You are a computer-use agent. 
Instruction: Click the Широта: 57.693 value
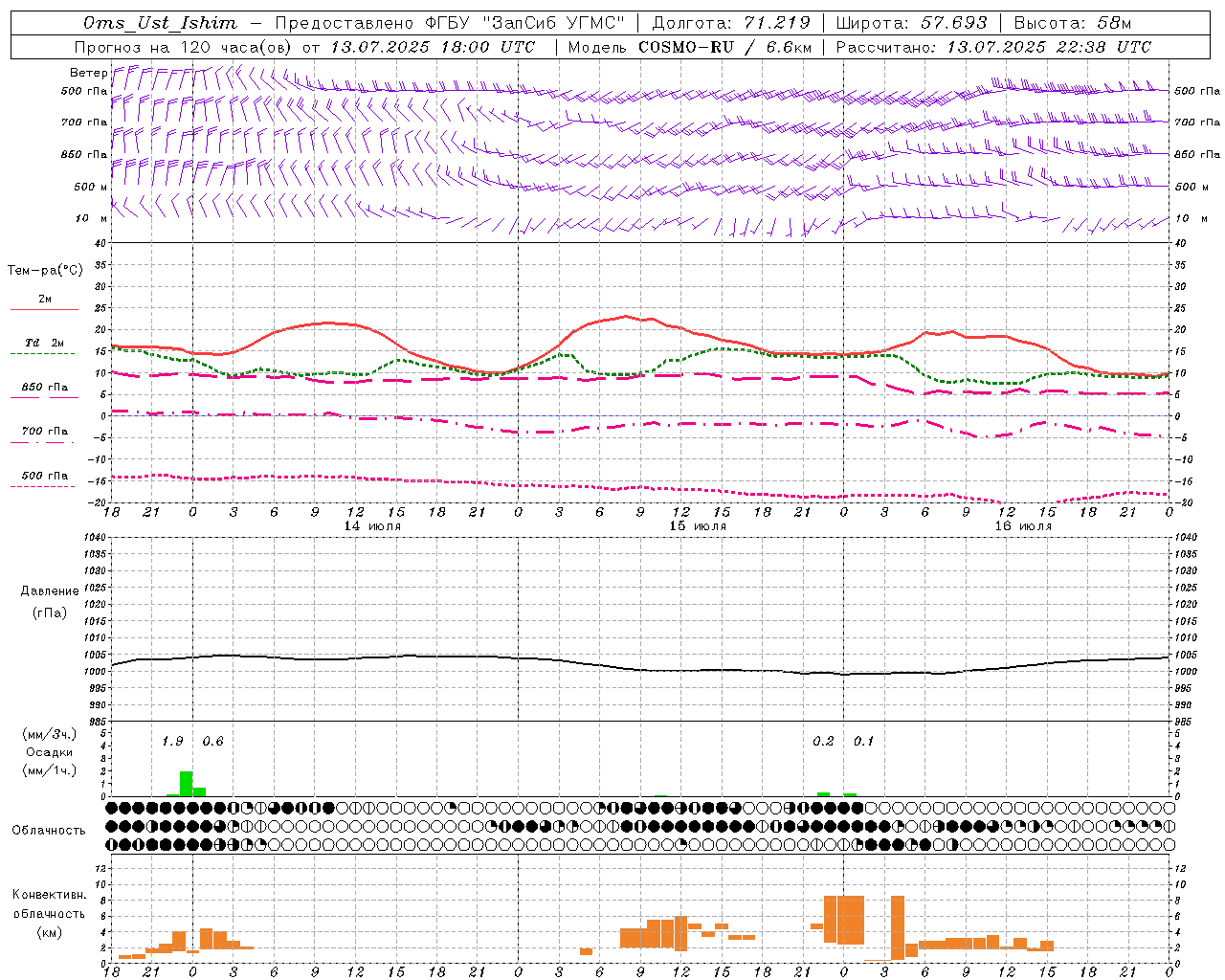tap(911, 23)
